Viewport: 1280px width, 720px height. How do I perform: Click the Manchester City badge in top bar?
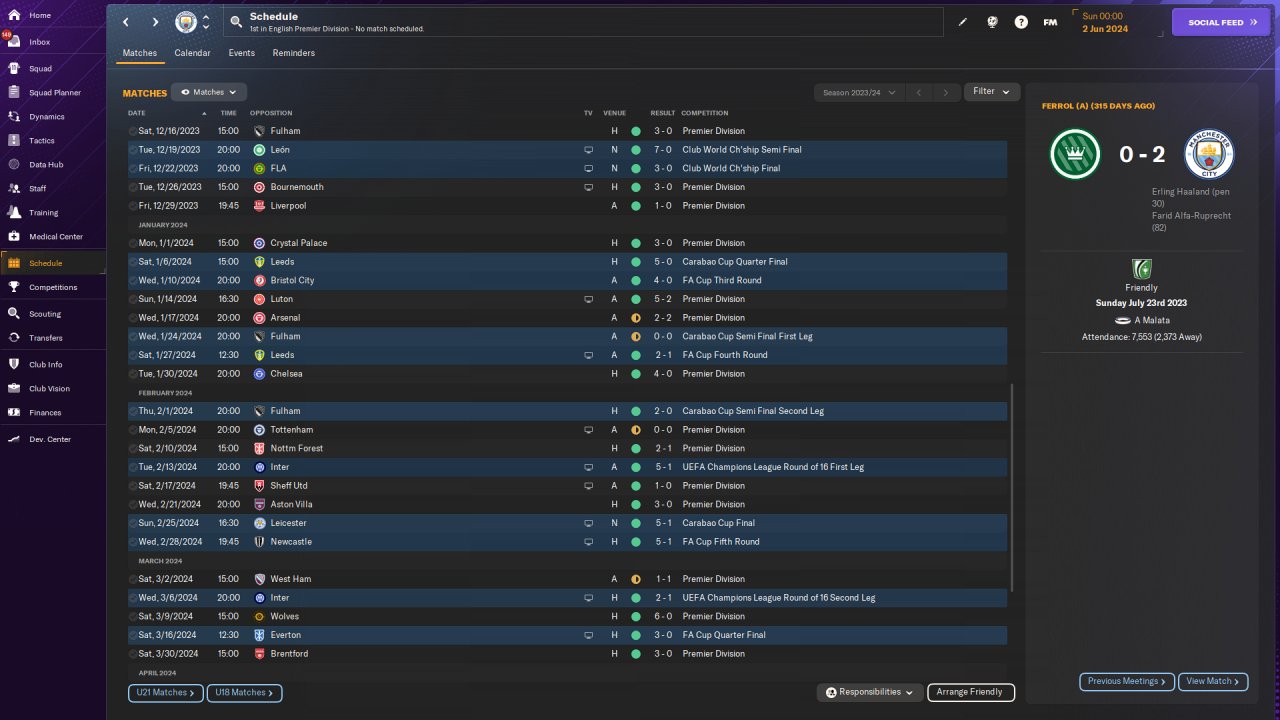(186, 22)
